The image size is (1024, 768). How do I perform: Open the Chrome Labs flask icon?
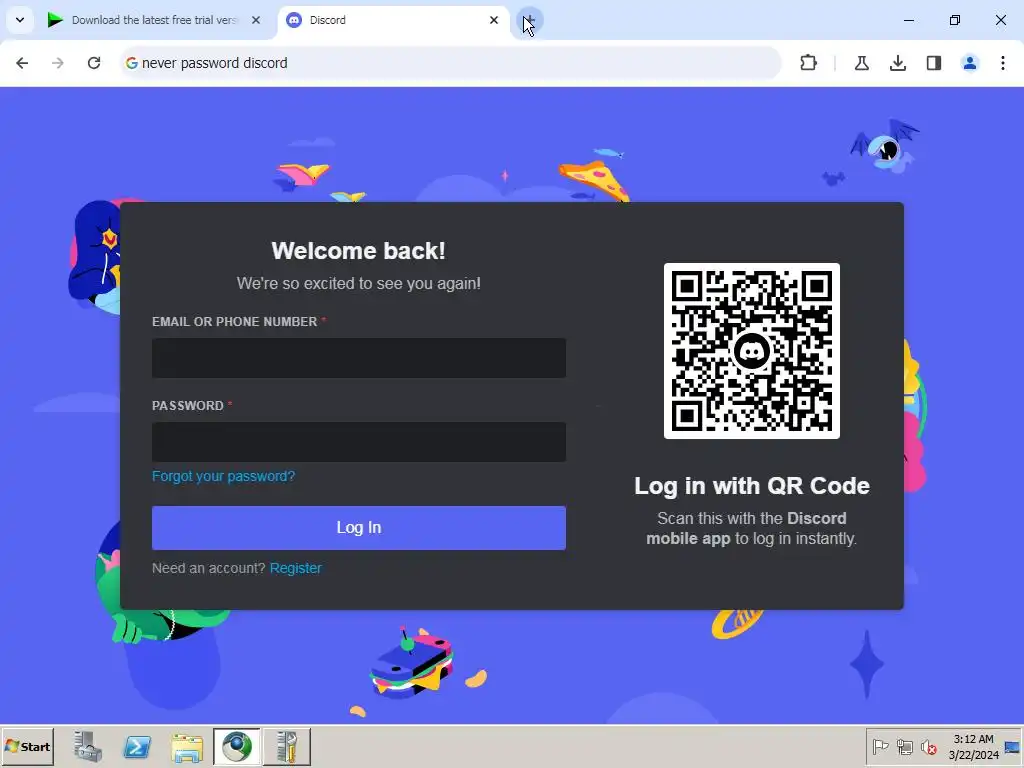click(x=861, y=63)
